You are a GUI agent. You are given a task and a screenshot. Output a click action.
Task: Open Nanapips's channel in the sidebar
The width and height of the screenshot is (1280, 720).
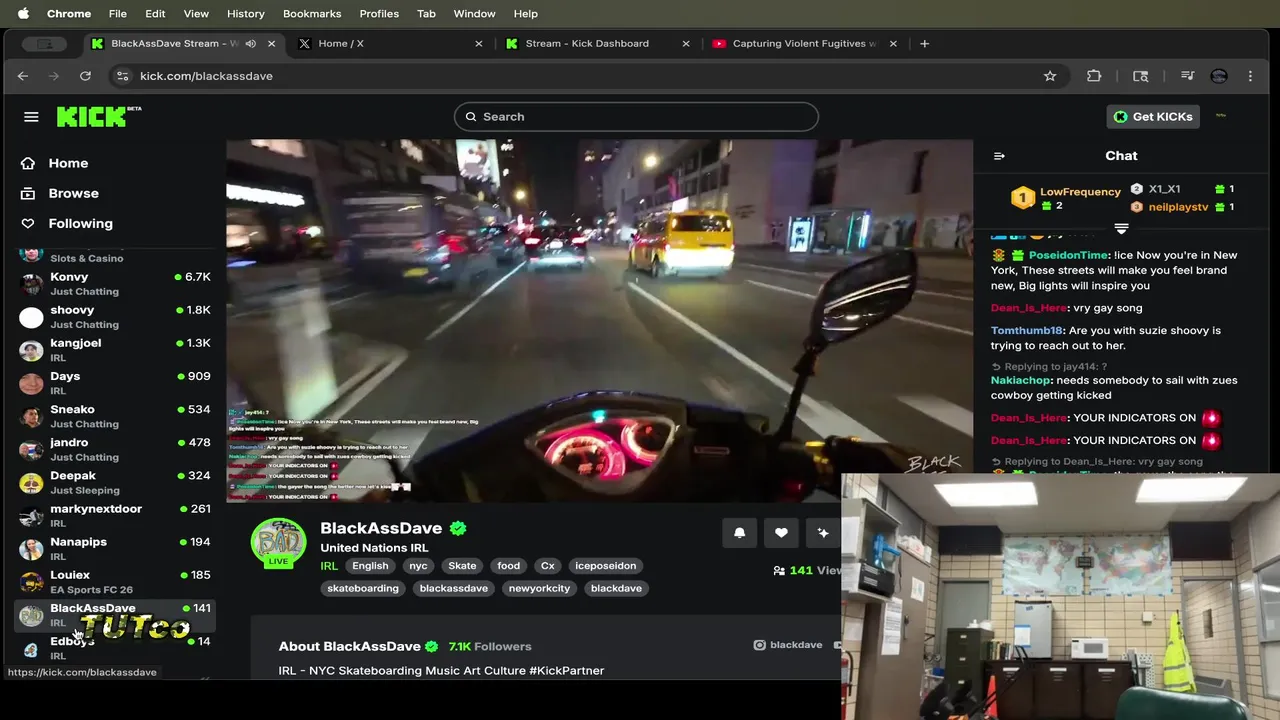click(x=116, y=548)
